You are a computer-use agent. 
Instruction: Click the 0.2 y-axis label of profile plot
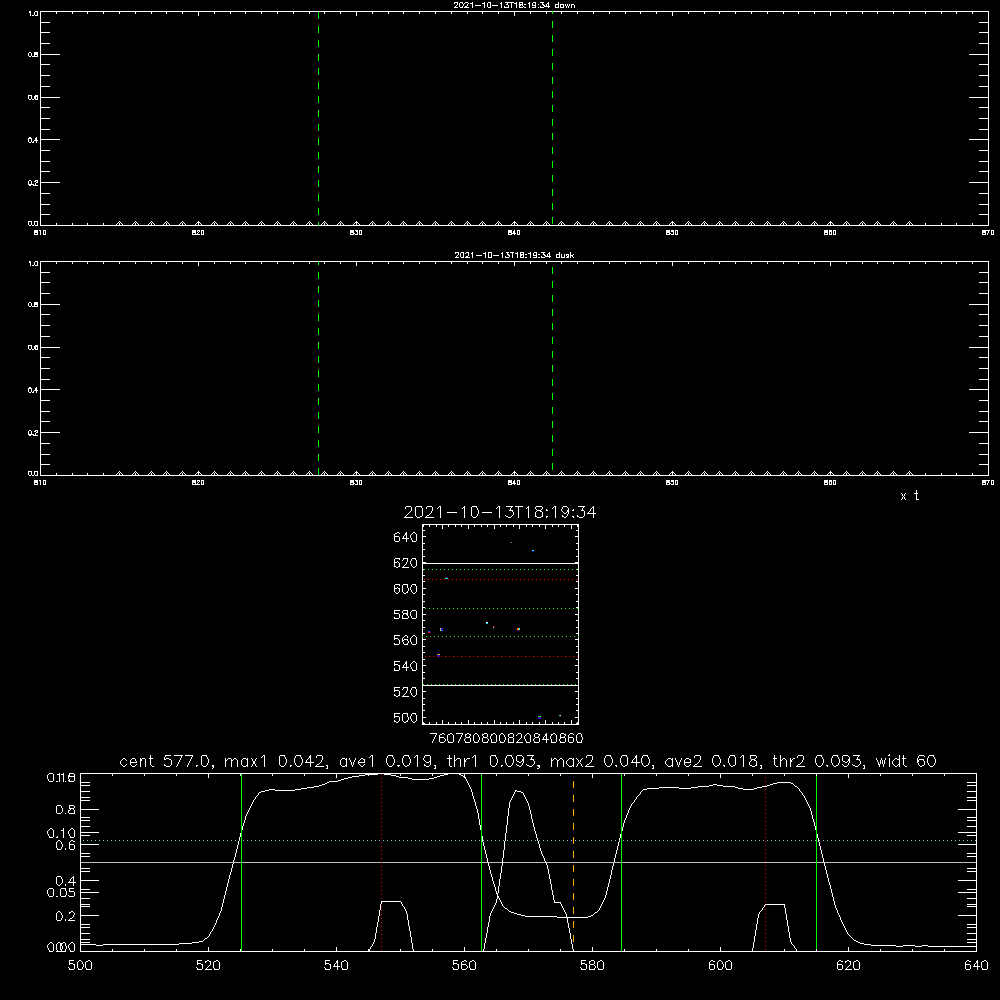click(66, 916)
